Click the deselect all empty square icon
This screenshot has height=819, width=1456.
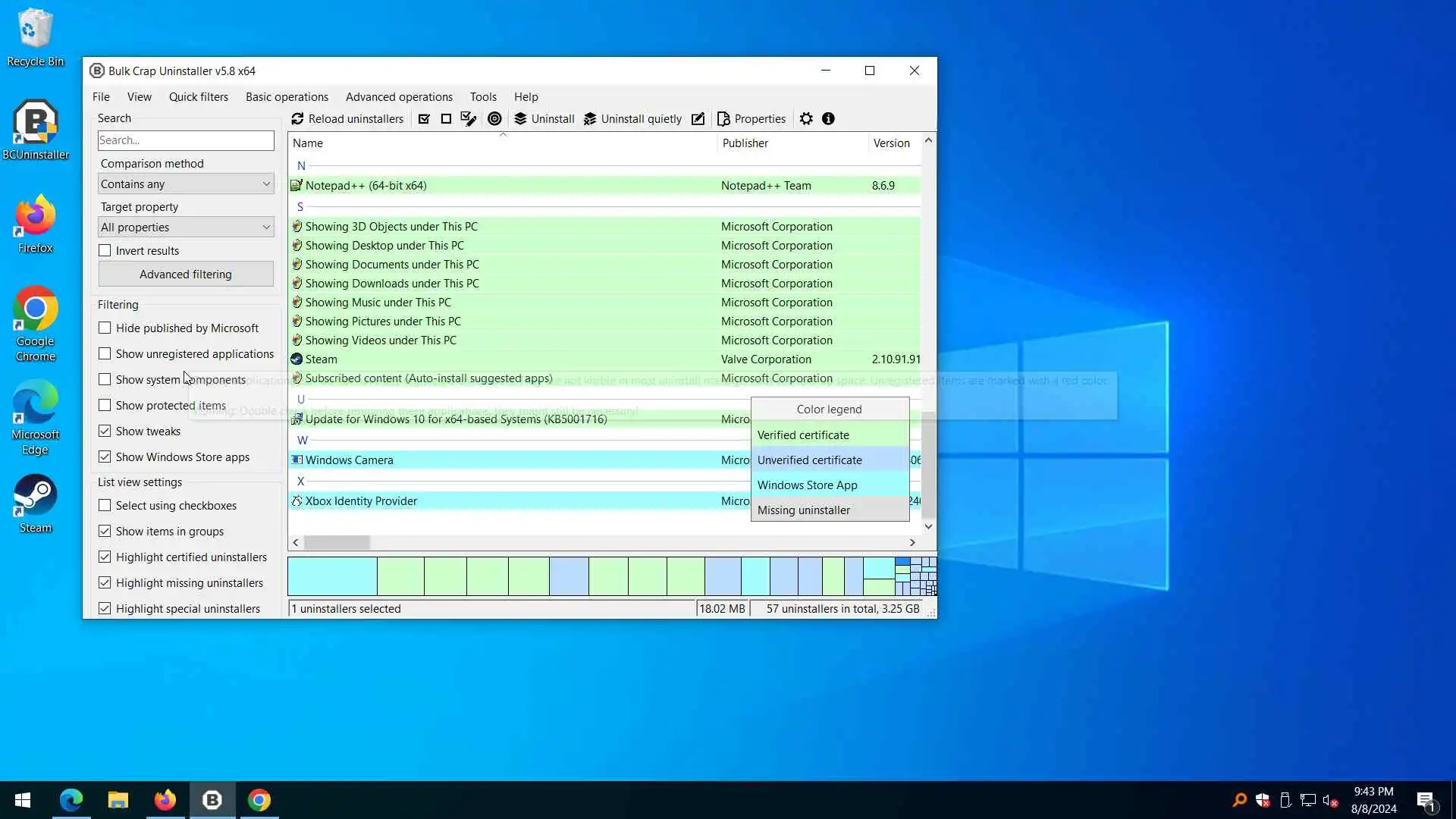click(446, 119)
